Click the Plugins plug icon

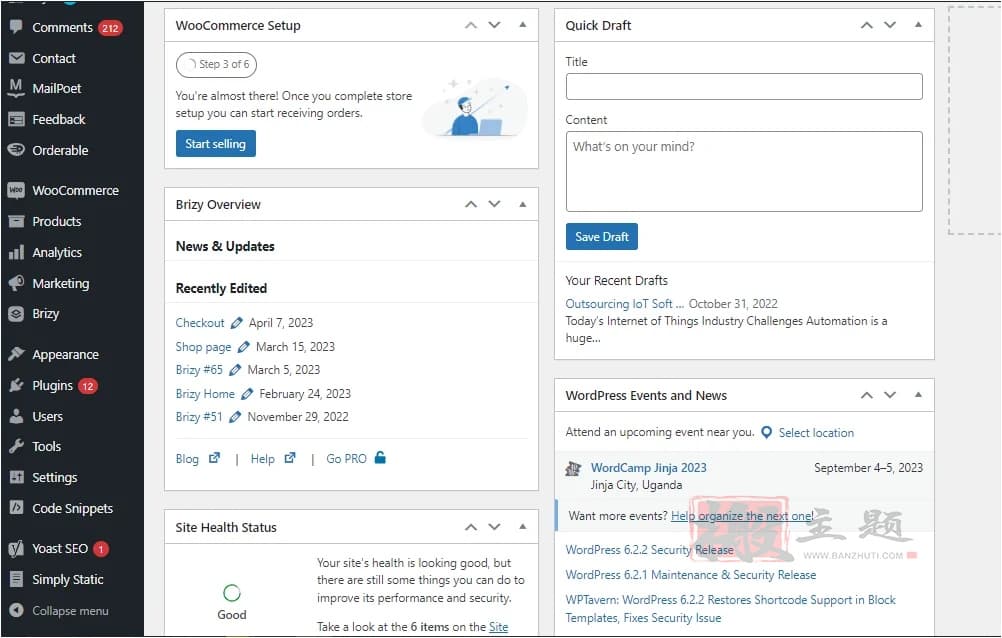(16, 385)
